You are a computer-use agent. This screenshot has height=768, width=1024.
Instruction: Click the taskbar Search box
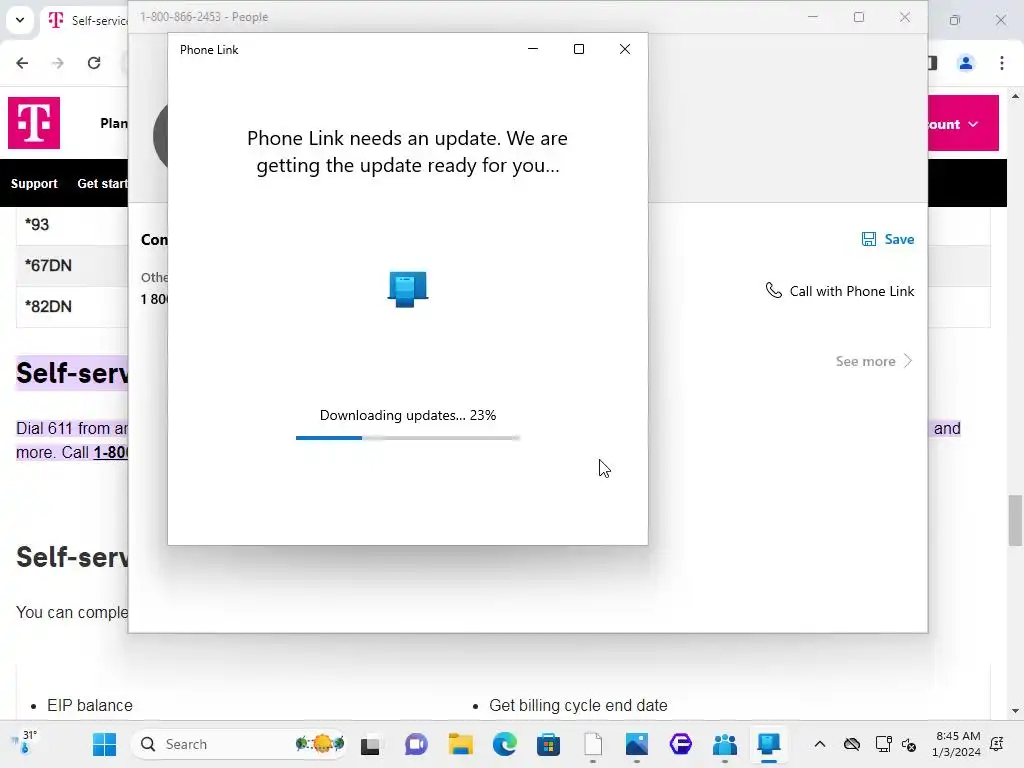[239, 744]
